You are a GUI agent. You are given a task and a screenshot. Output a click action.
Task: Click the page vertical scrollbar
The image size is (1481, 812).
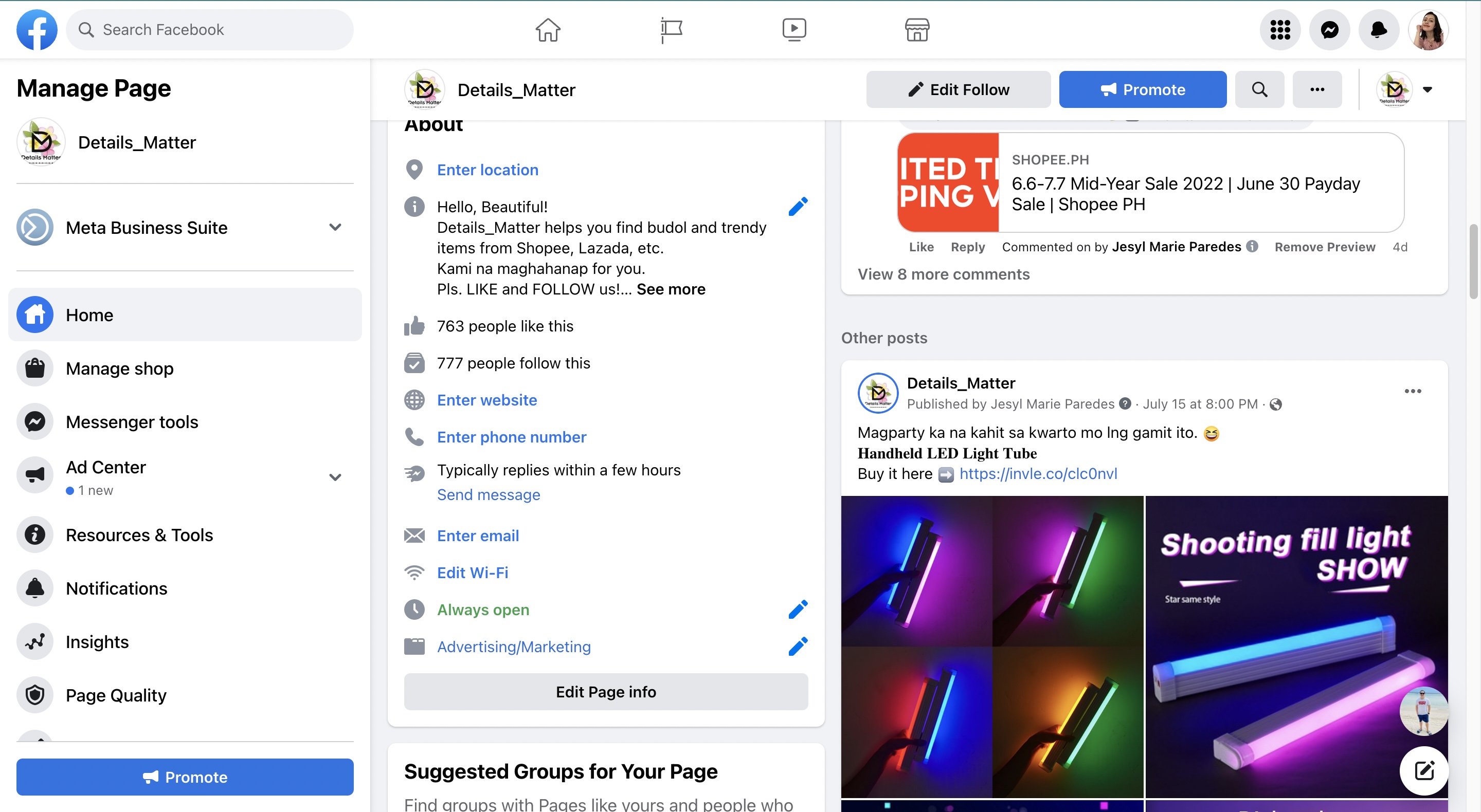click(1473, 262)
